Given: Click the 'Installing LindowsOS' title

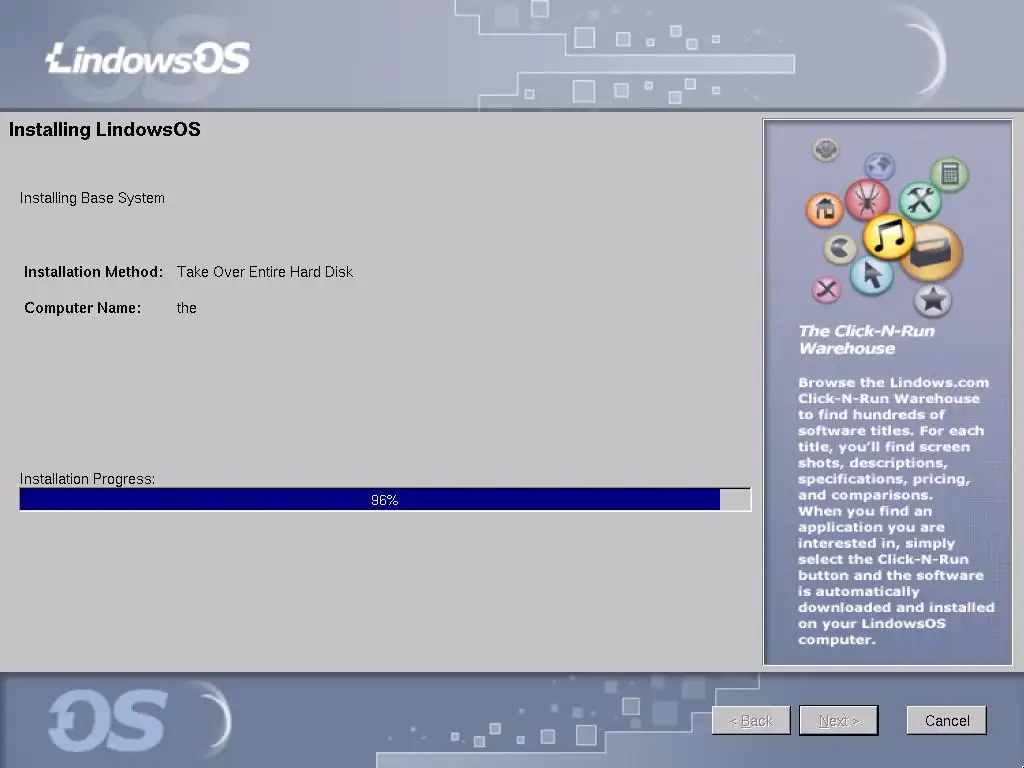Looking at the screenshot, I should point(104,129).
